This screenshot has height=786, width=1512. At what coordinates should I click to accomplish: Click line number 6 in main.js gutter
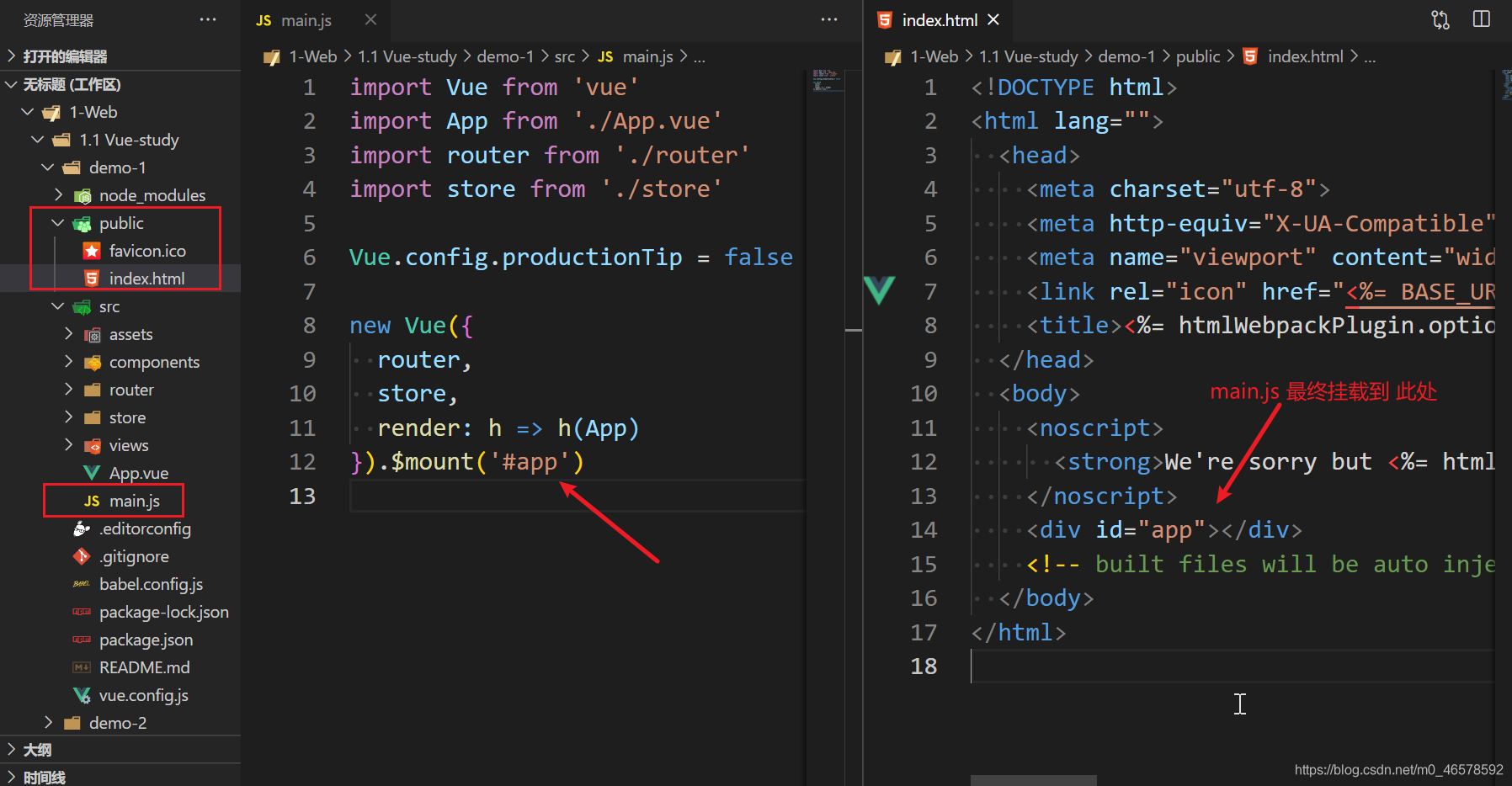click(310, 257)
